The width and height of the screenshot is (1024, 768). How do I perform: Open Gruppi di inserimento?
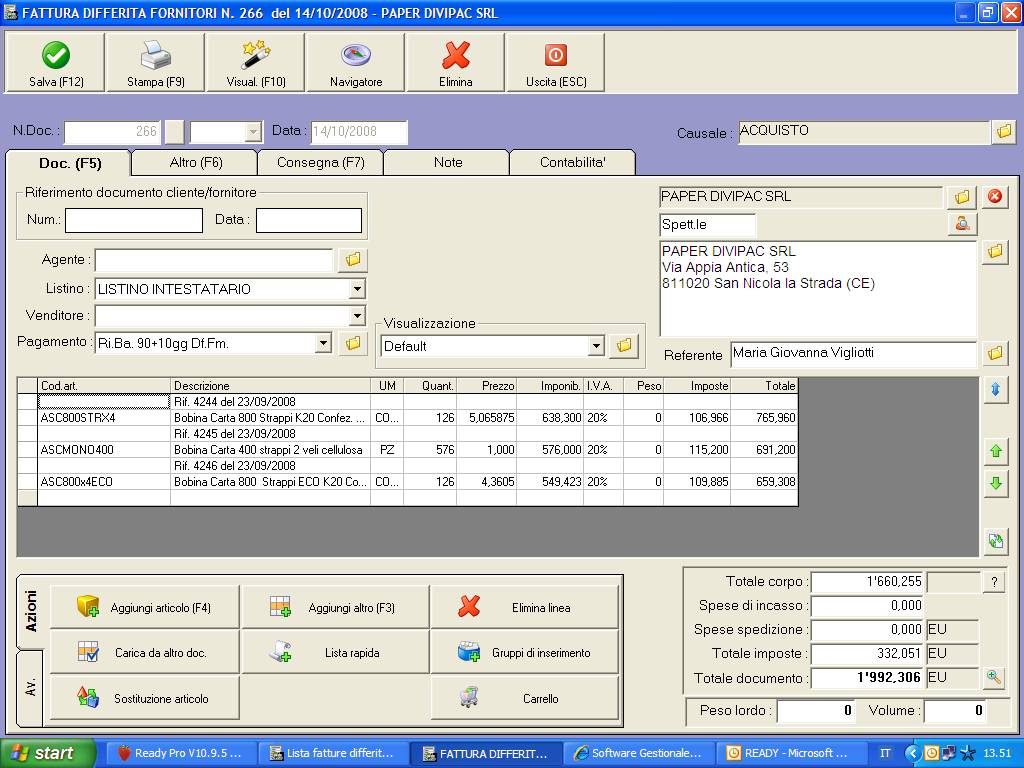click(x=524, y=652)
